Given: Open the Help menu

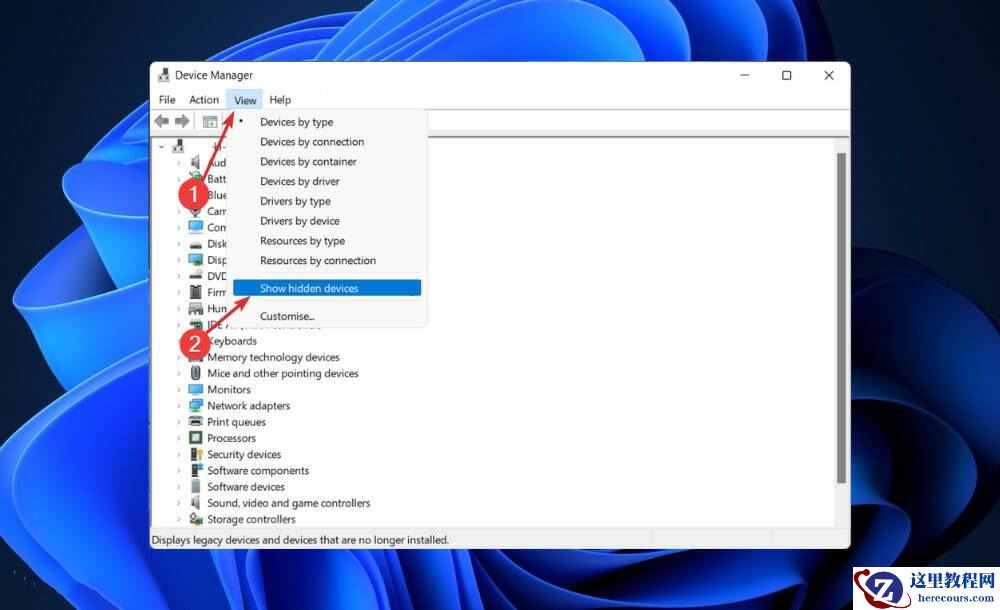Looking at the screenshot, I should click(280, 99).
